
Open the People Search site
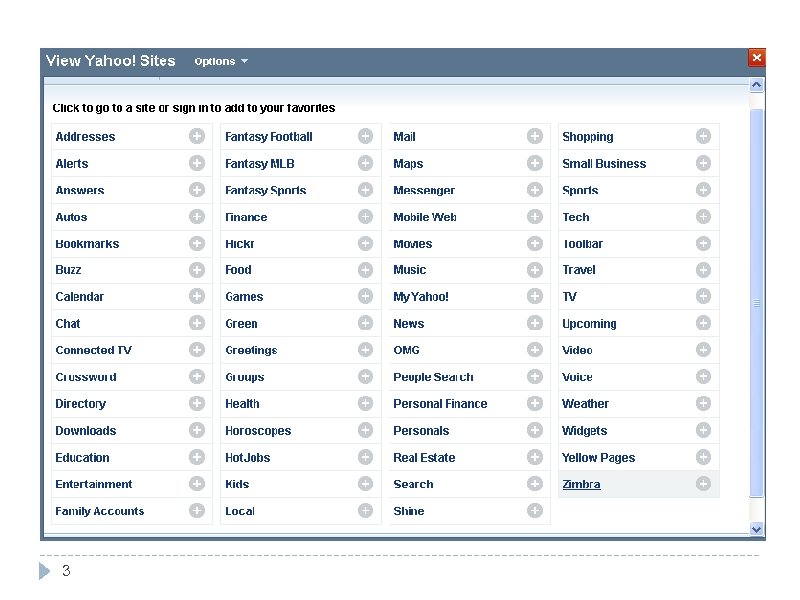click(x=433, y=377)
